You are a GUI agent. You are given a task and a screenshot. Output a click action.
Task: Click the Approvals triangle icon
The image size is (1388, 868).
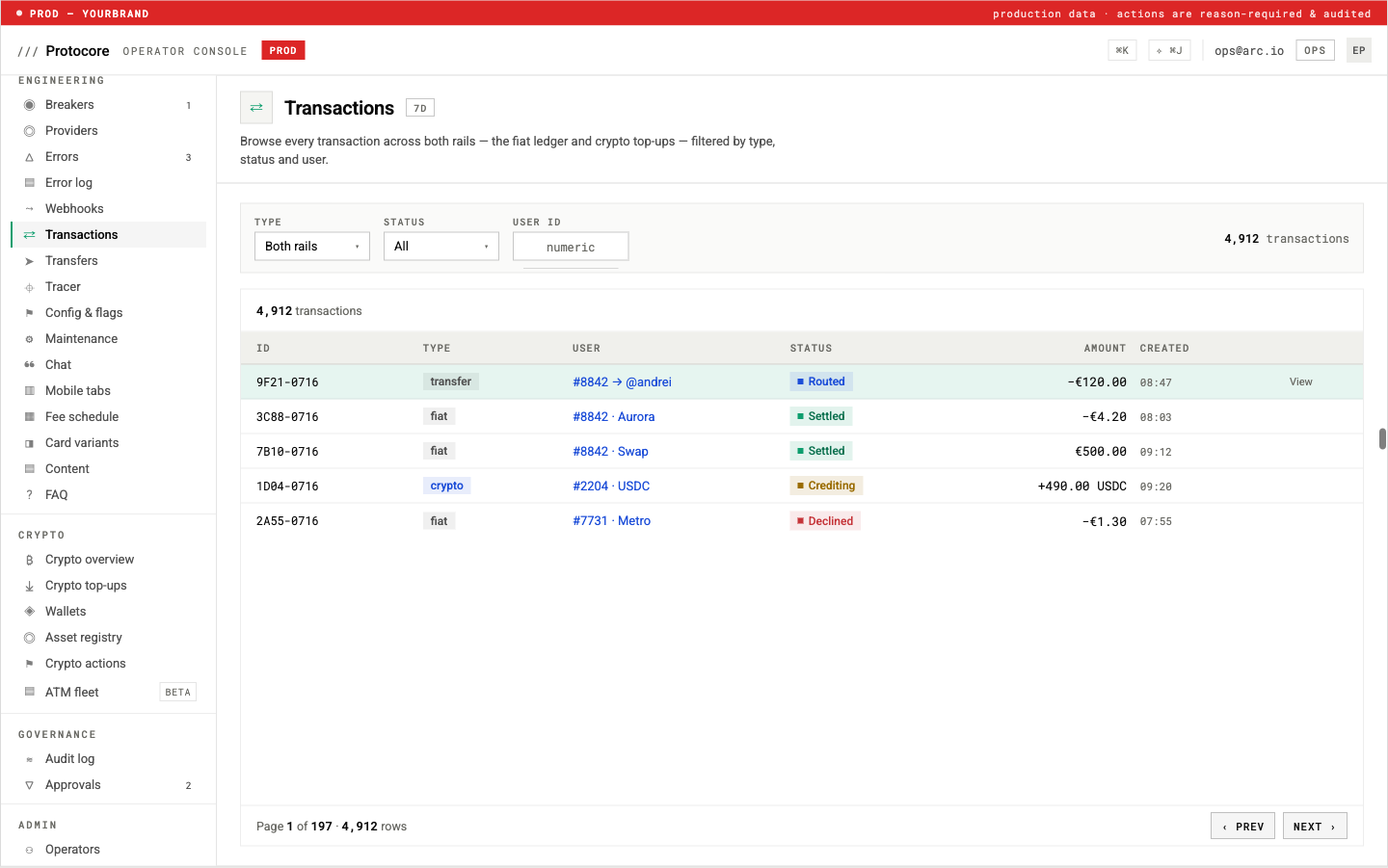(x=29, y=785)
